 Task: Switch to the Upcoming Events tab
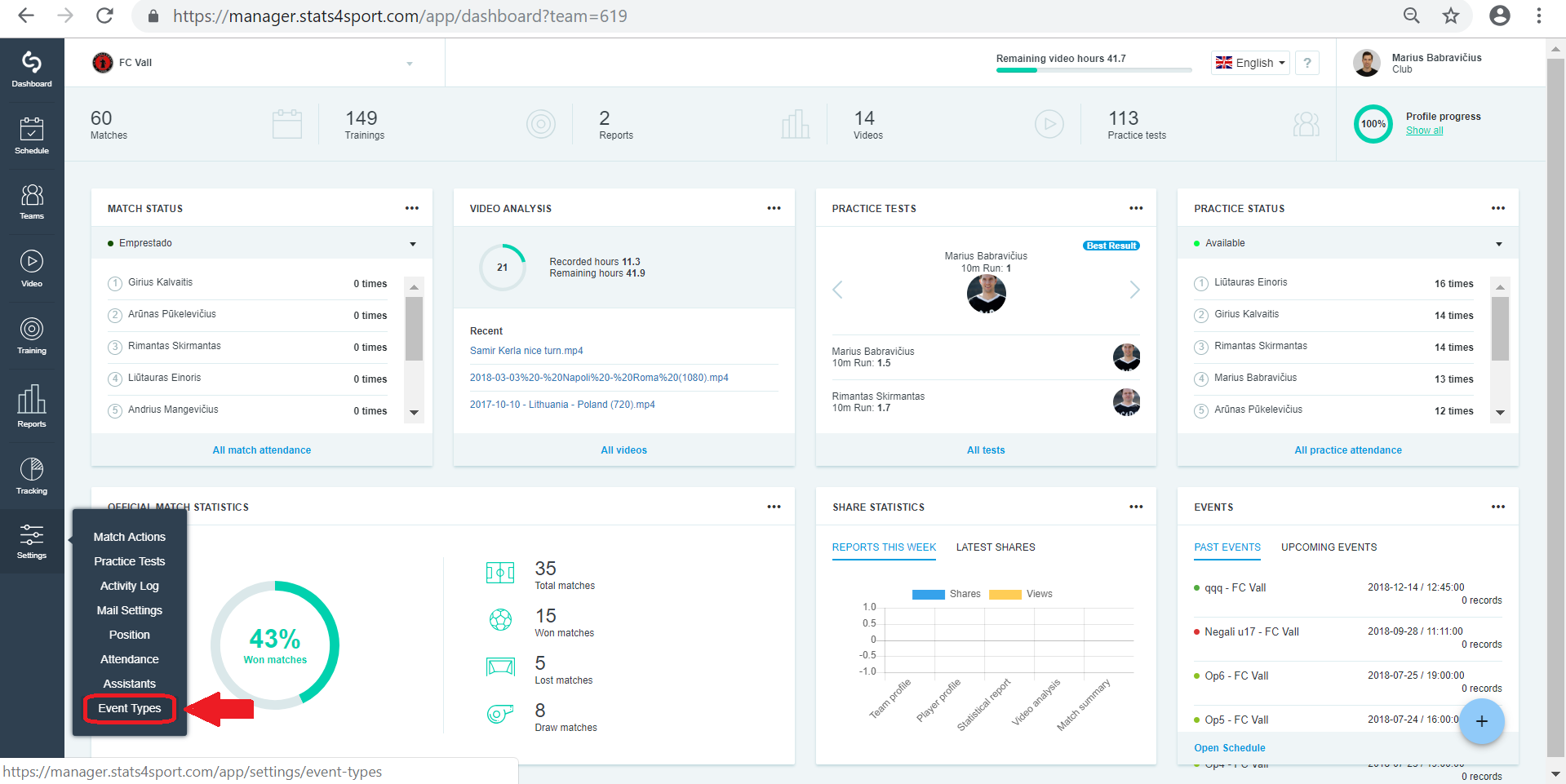coord(1329,547)
